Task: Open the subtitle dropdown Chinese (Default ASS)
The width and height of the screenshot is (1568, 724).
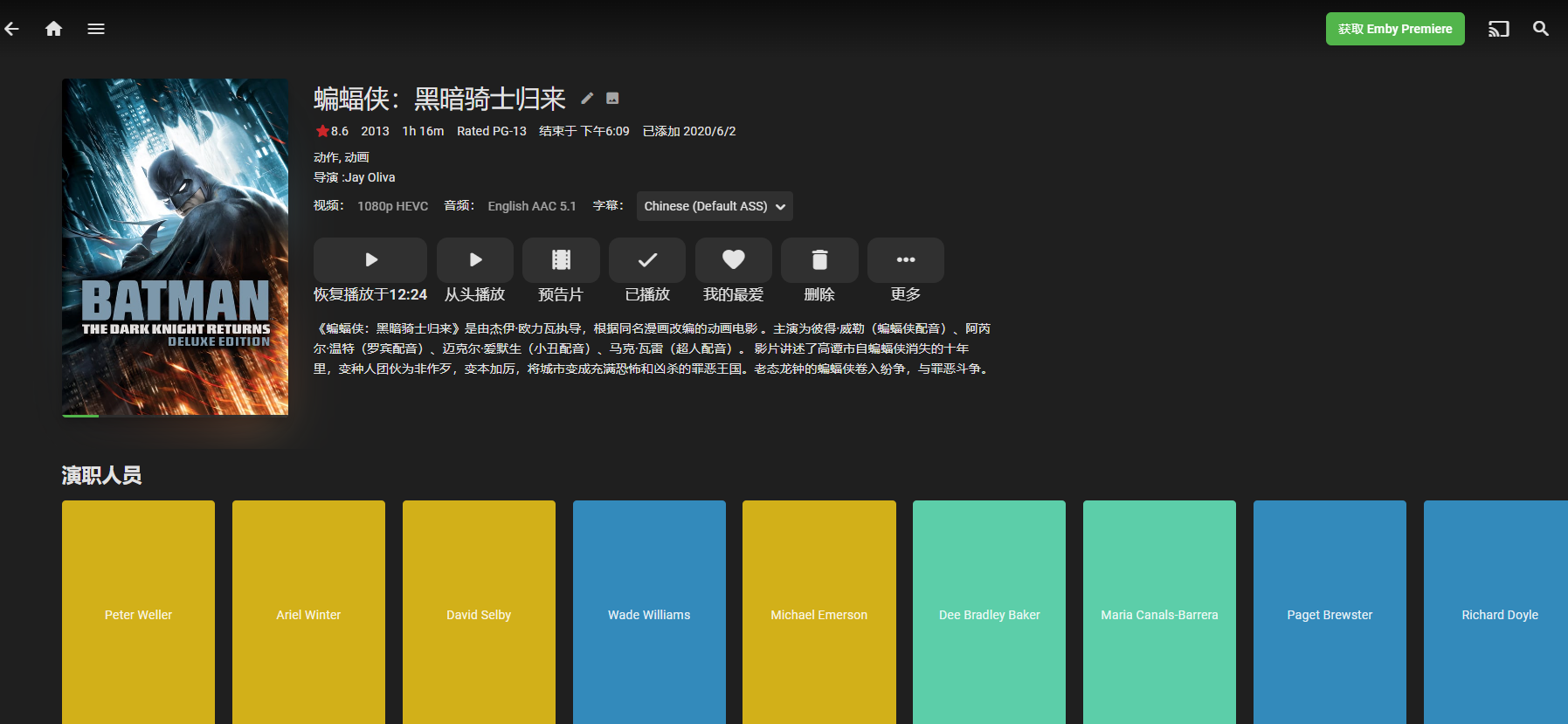Action: 715,206
